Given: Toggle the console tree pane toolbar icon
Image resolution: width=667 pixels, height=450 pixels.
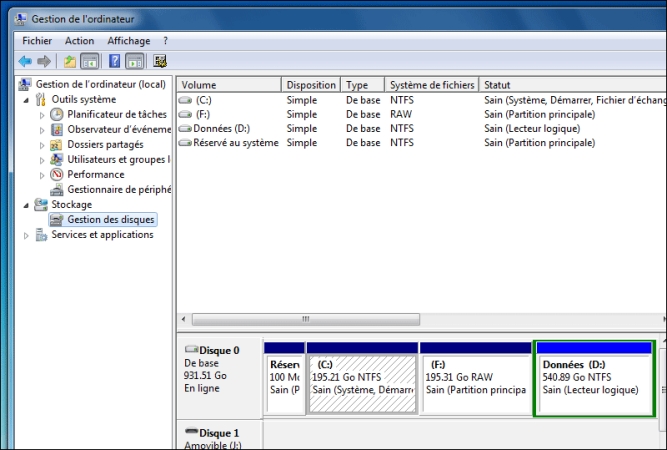Looking at the screenshot, I should (90, 61).
